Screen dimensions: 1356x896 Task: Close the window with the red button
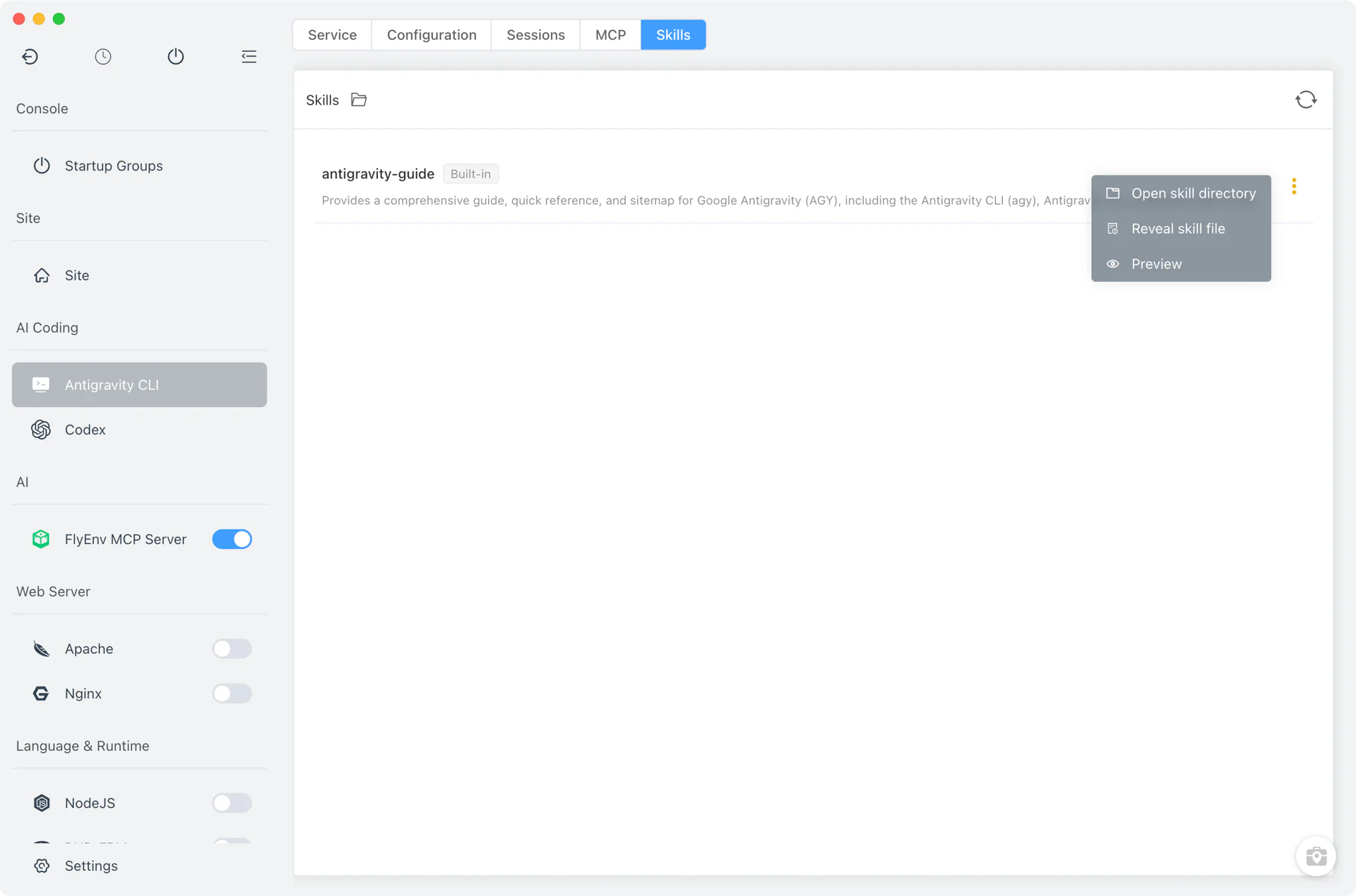pyautogui.click(x=19, y=19)
